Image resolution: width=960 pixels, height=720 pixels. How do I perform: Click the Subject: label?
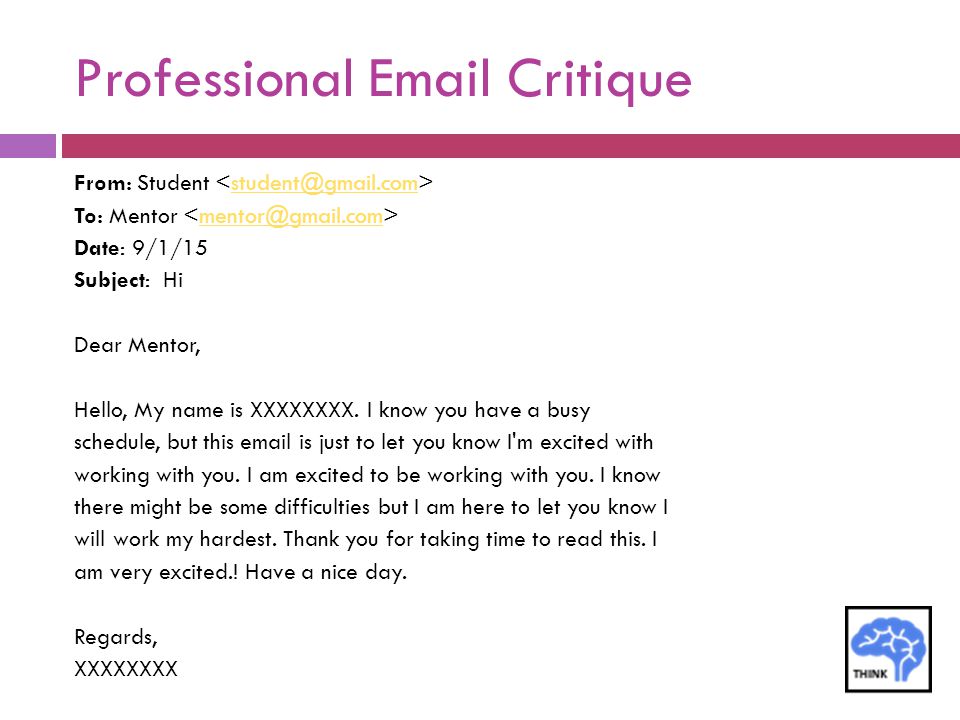(x=112, y=280)
